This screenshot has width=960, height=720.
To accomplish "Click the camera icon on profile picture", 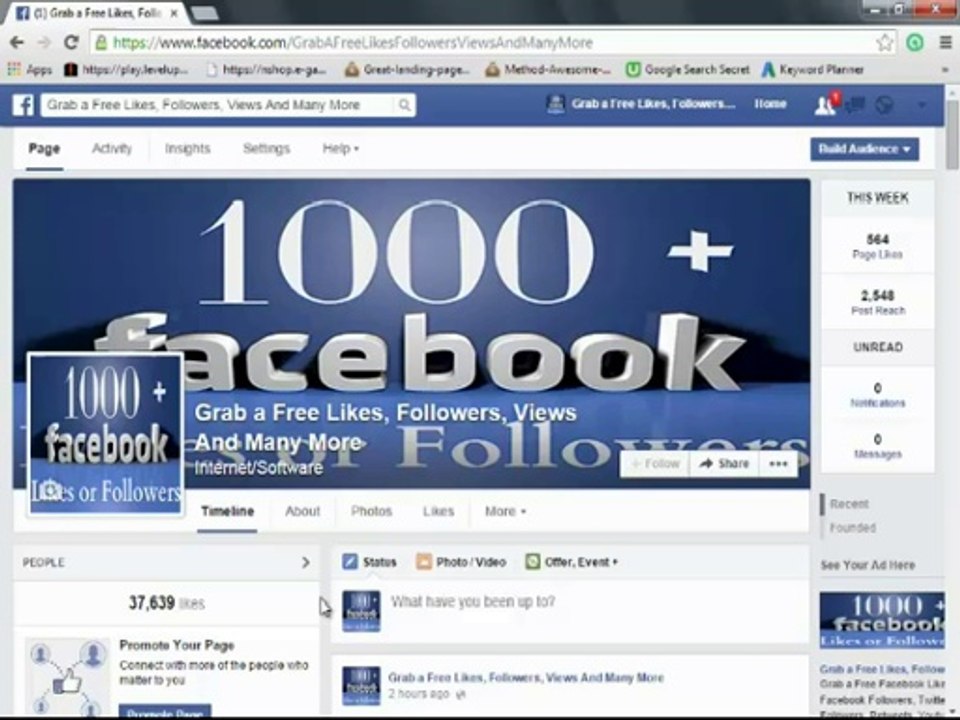I will click(51, 490).
